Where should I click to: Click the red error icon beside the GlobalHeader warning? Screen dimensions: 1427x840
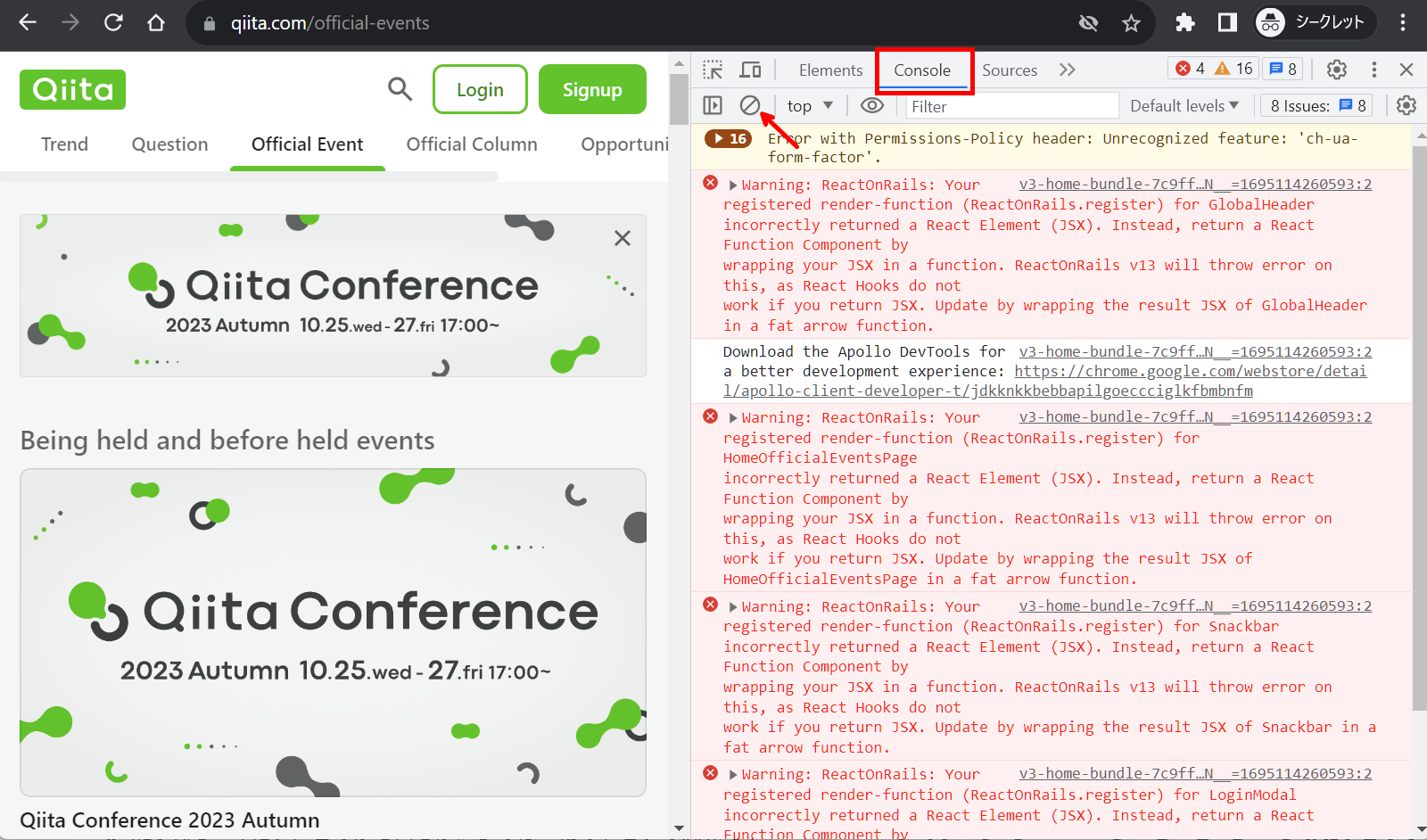pyautogui.click(x=710, y=182)
